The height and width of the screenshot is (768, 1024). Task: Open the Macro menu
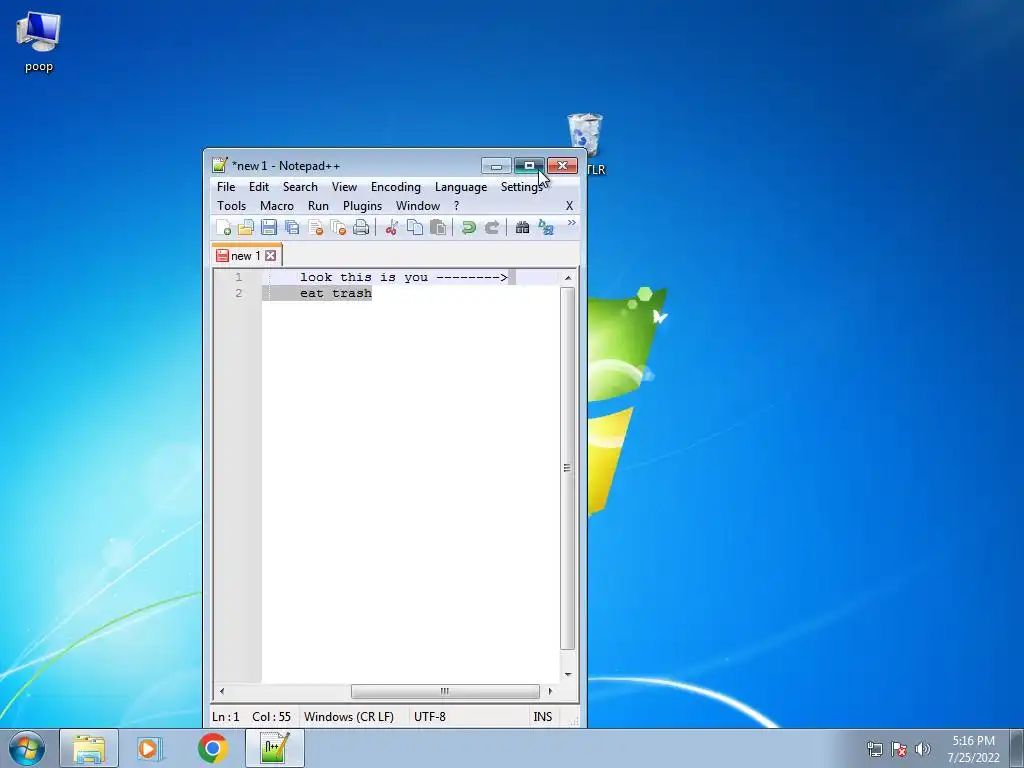click(277, 206)
